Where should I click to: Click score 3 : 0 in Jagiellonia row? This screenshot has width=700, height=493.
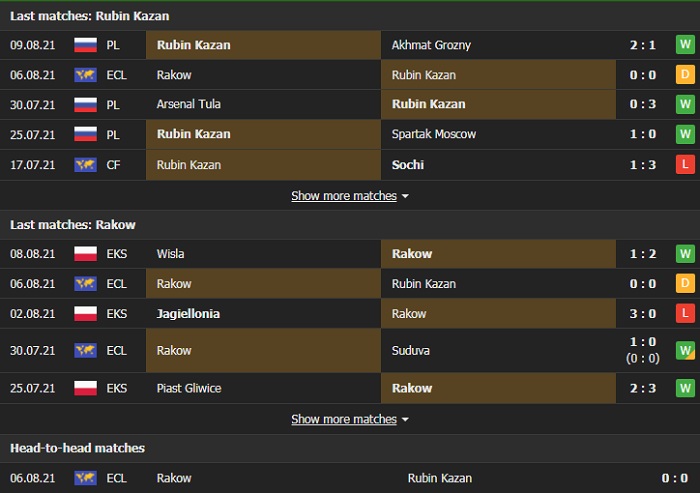click(643, 313)
